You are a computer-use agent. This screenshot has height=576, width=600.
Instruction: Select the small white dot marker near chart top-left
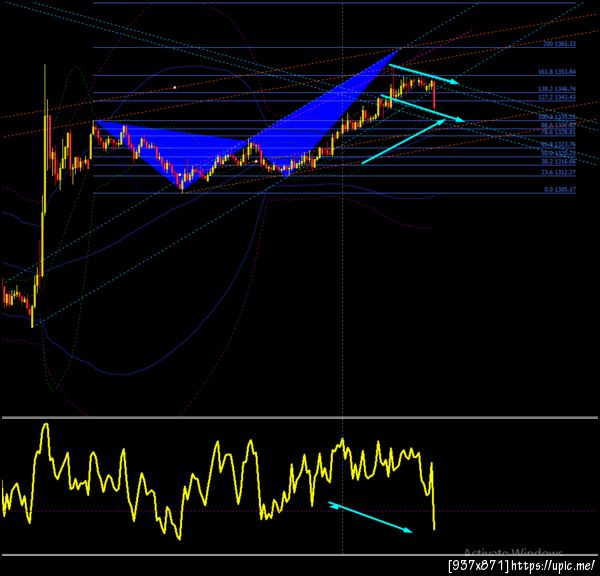point(174,87)
